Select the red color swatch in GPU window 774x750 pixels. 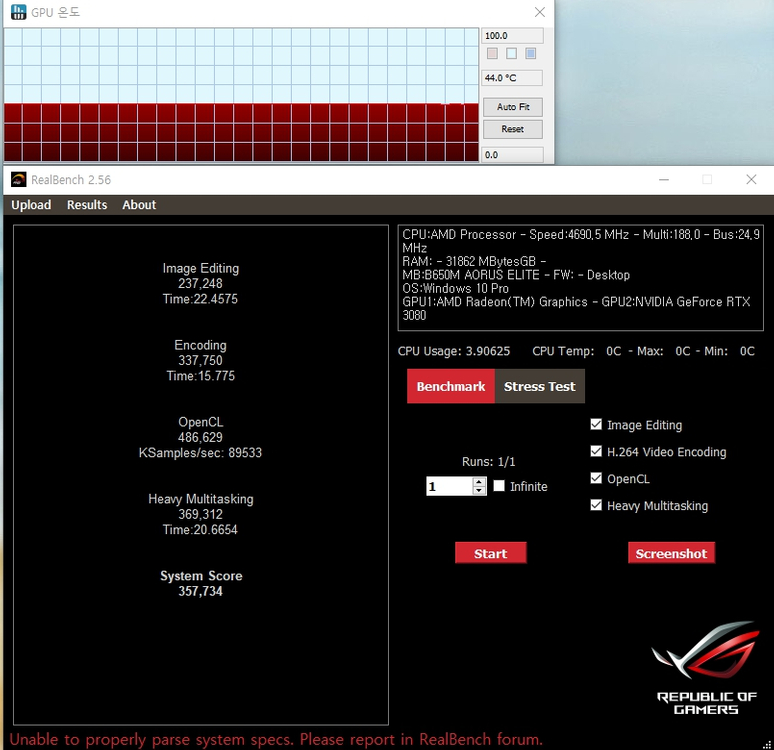(x=492, y=53)
